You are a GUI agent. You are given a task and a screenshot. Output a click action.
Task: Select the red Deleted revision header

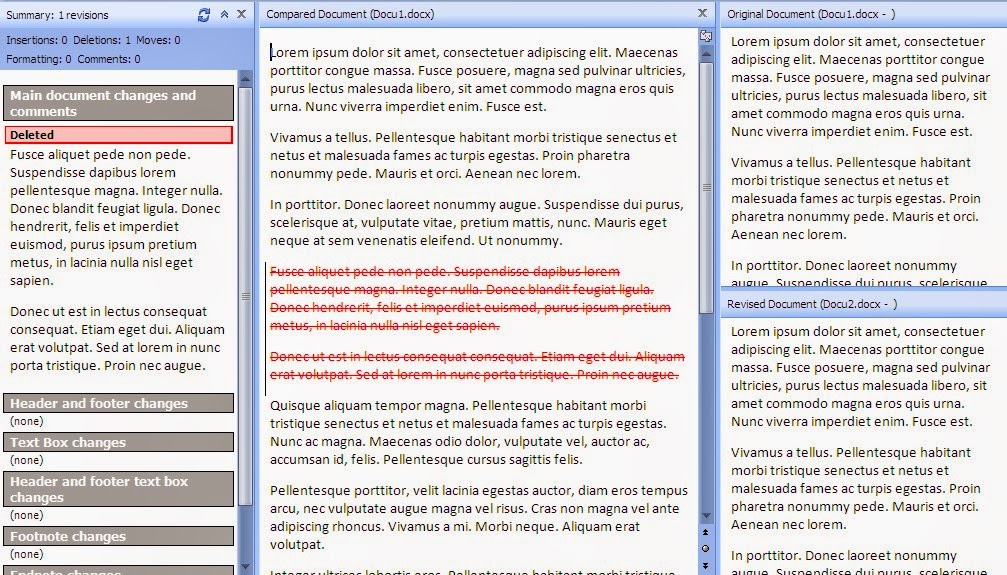pyautogui.click(x=119, y=135)
